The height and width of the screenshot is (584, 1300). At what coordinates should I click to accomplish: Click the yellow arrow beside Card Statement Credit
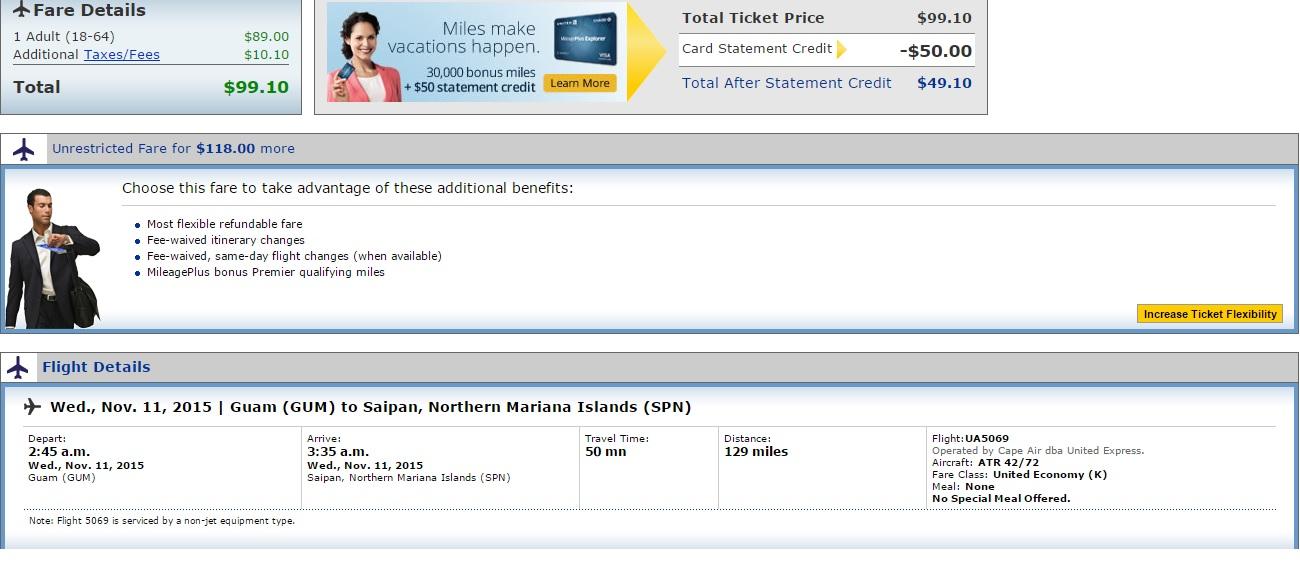tap(841, 49)
